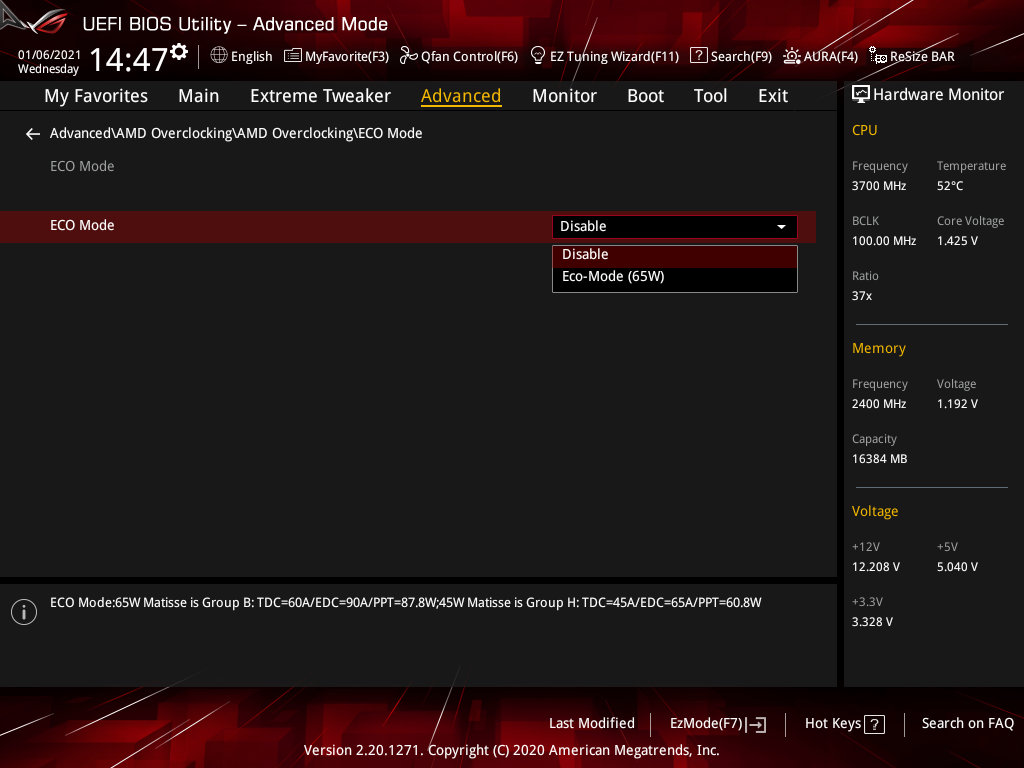Screen dimensions: 1024x768
Task: Click the MyFavorite list icon
Action: (x=293, y=56)
